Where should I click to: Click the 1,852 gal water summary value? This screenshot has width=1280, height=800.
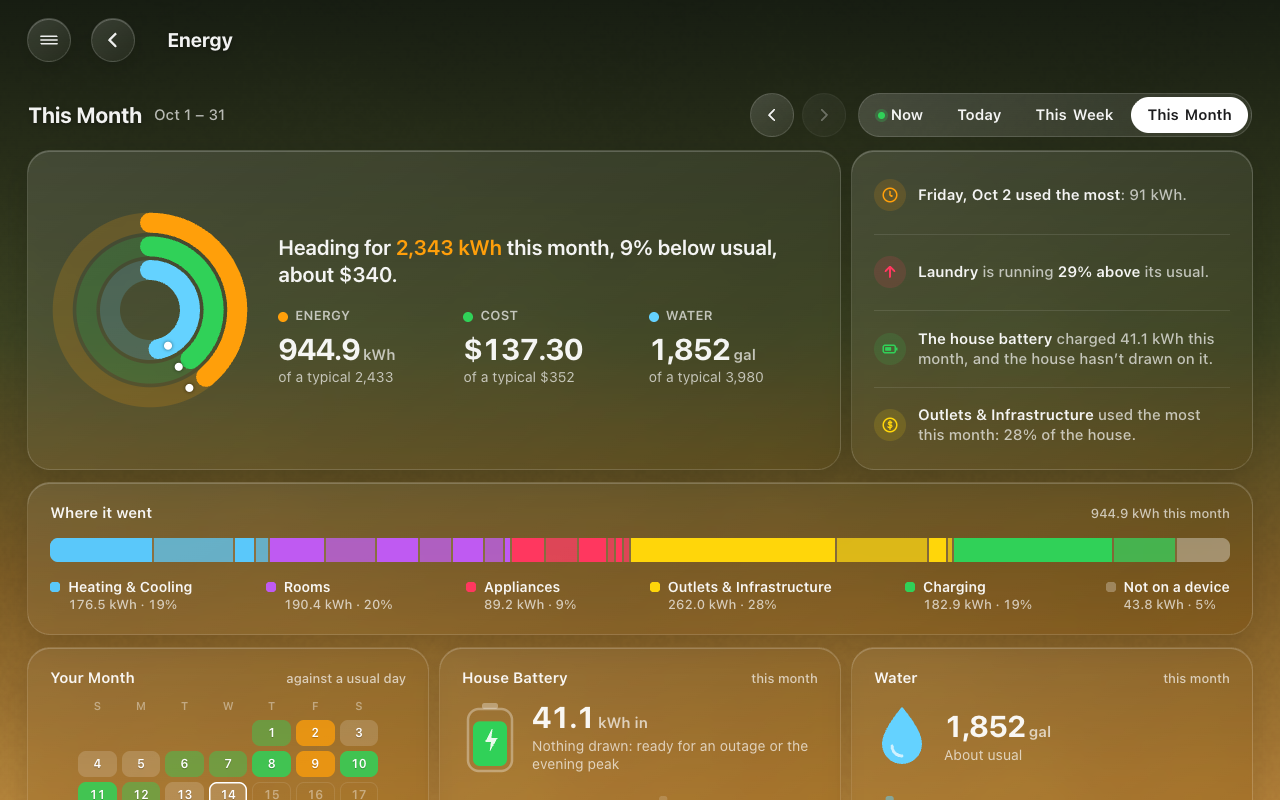tap(703, 350)
